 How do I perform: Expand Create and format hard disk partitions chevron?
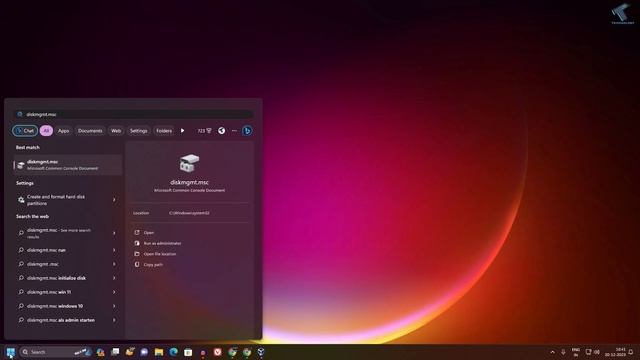[114, 200]
